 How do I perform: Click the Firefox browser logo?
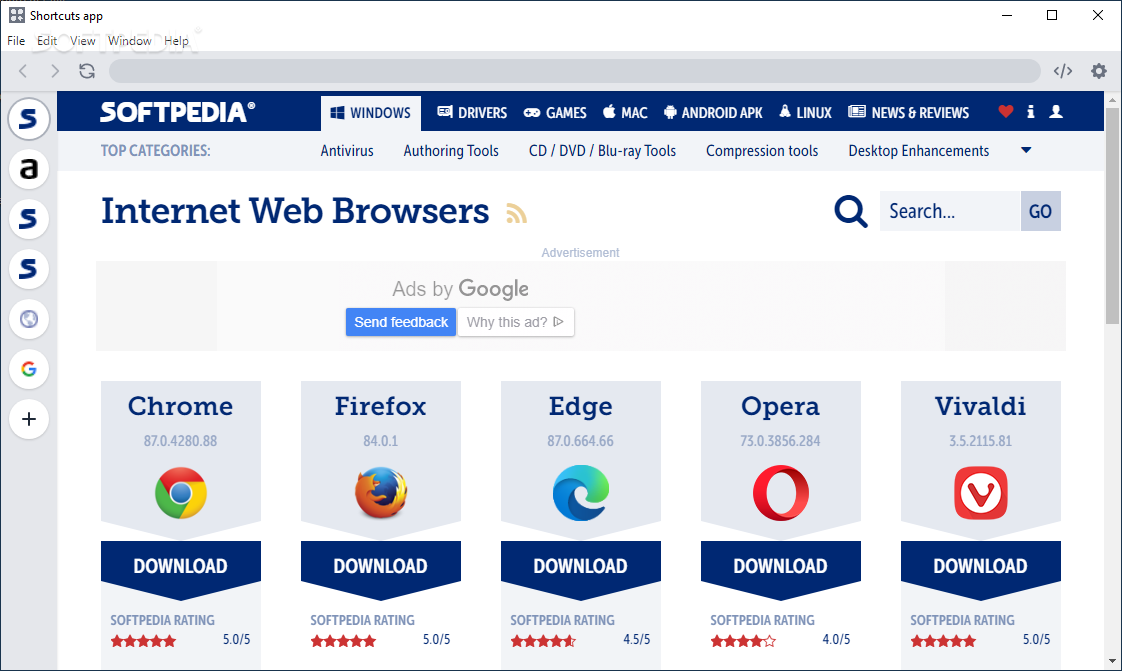[381, 493]
